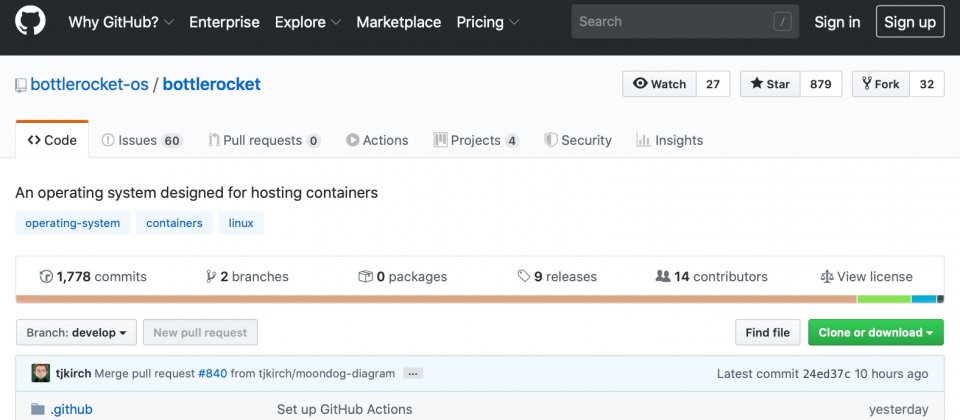Click tjkirch's avatar thumbnail
This screenshot has height=420, width=960.
[x=40, y=373]
